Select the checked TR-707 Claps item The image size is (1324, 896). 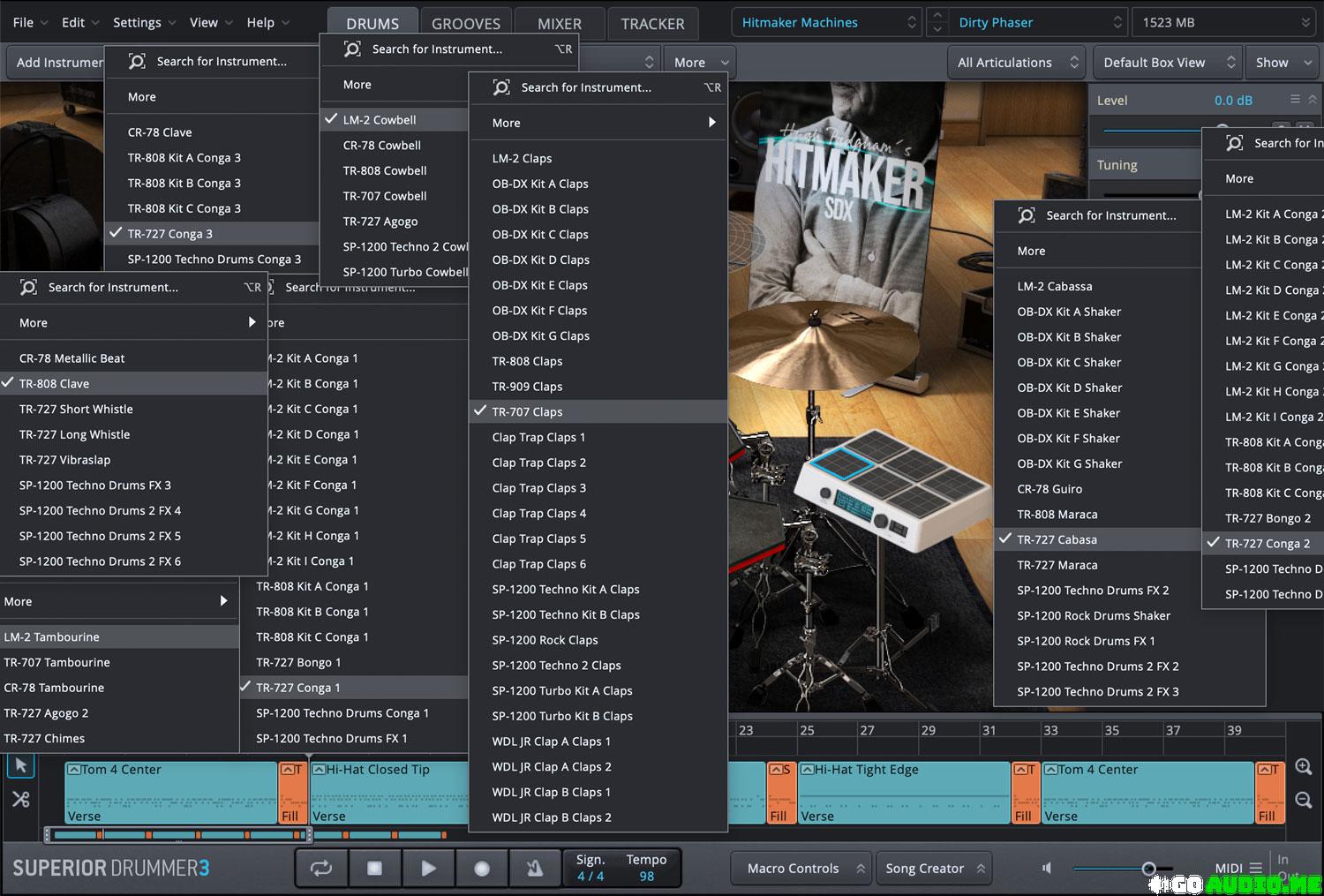click(x=527, y=412)
